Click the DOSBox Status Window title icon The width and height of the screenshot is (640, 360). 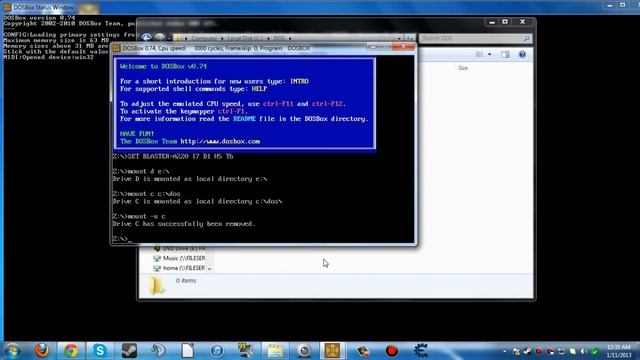coord(7,7)
